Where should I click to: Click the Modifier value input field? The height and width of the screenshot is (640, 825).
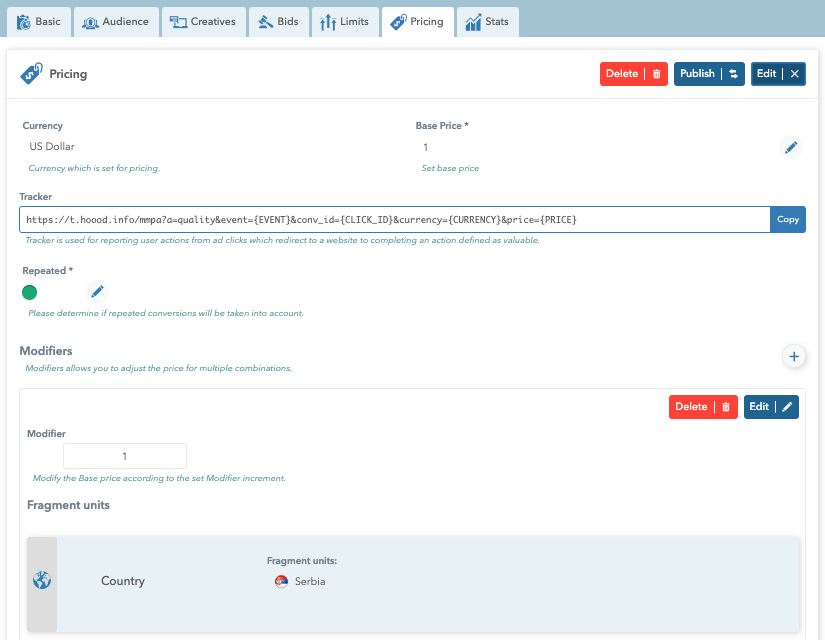tap(125, 456)
